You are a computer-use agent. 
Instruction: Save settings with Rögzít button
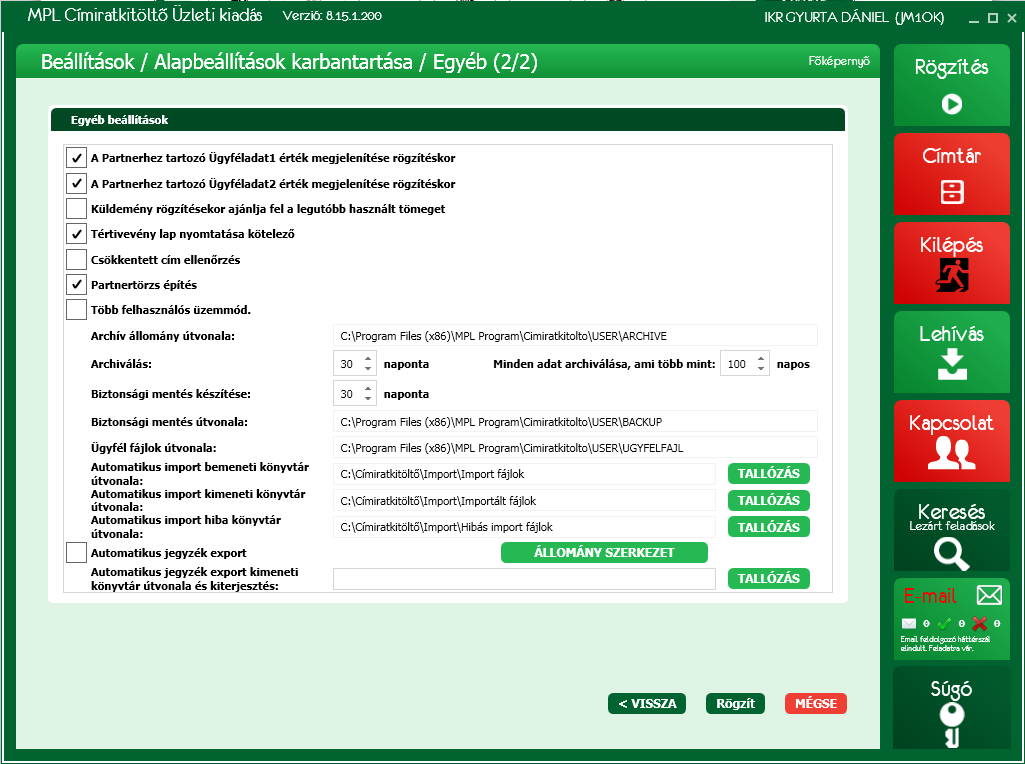coord(735,704)
